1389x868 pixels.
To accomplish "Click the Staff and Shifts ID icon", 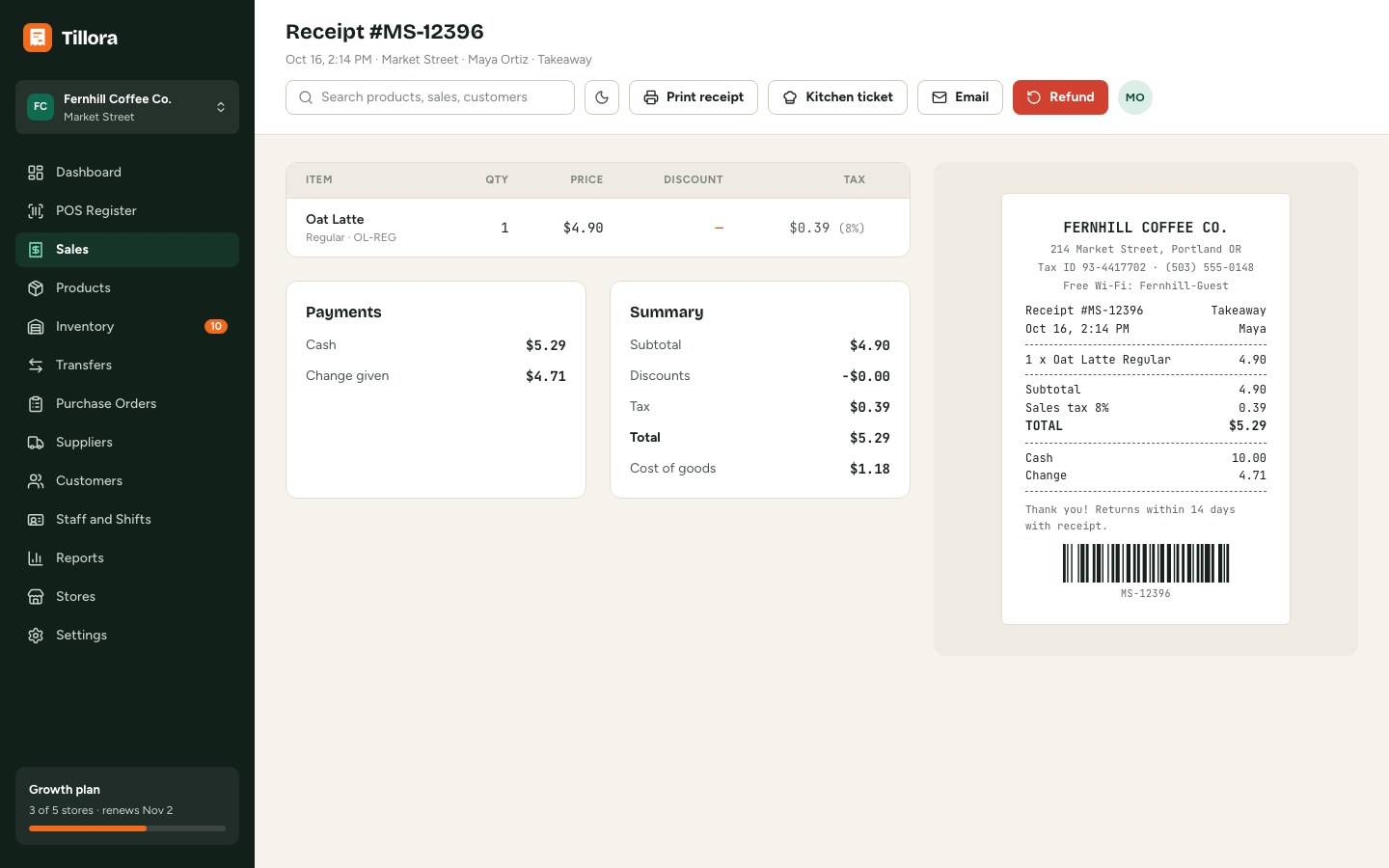I will pyautogui.click(x=36, y=519).
